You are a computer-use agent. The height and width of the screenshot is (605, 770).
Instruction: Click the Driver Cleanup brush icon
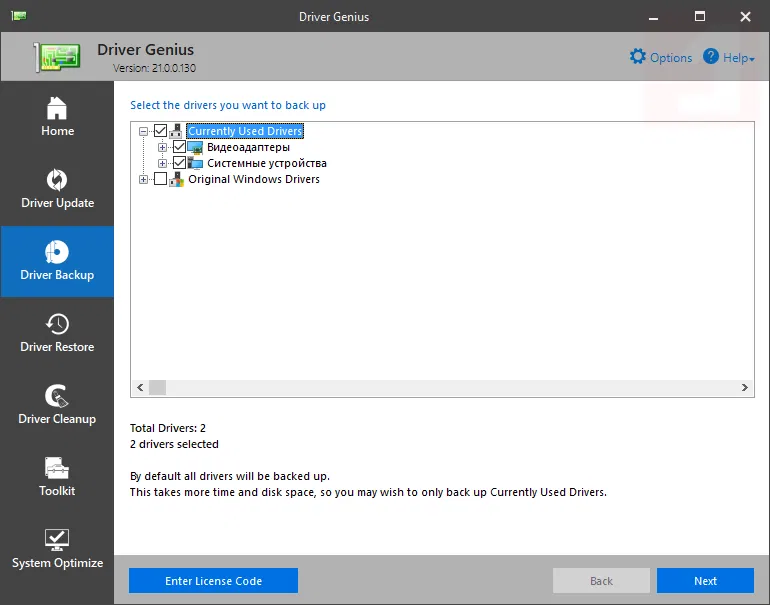pos(57,396)
